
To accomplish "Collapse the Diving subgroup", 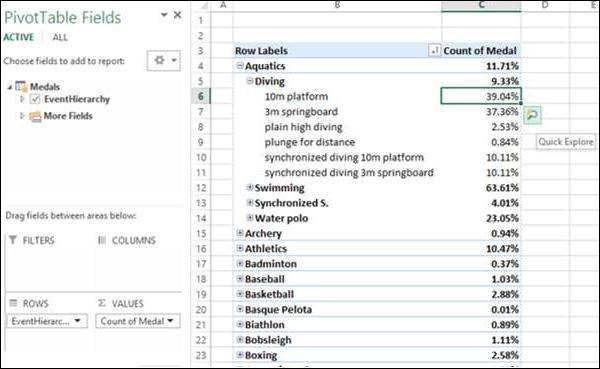I will click(x=249, y=81).
